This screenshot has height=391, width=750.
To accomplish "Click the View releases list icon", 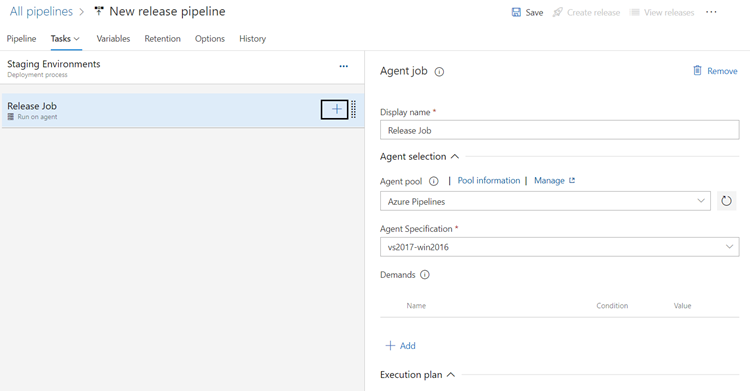I will pyautogui.click(x=634, y=12).
